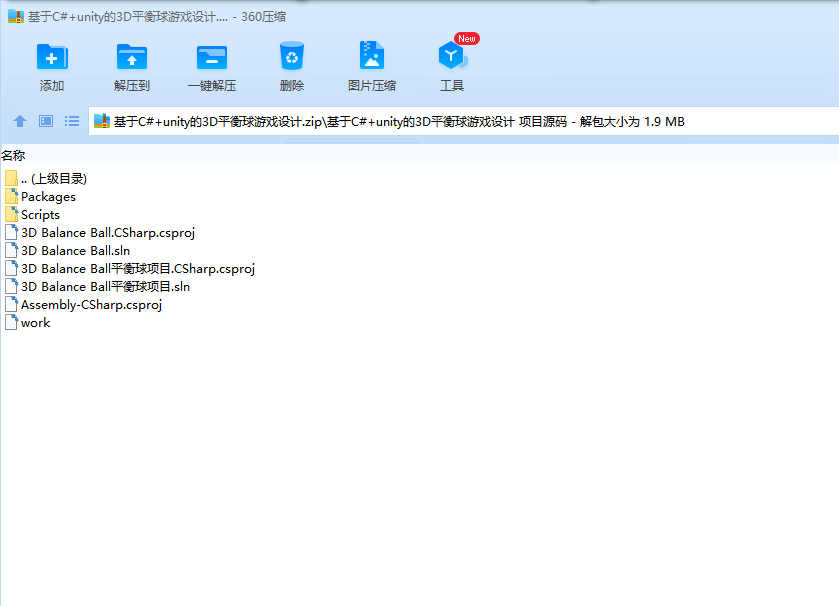
Task: Click the Scripts folder icon
Action: point(11,214)
